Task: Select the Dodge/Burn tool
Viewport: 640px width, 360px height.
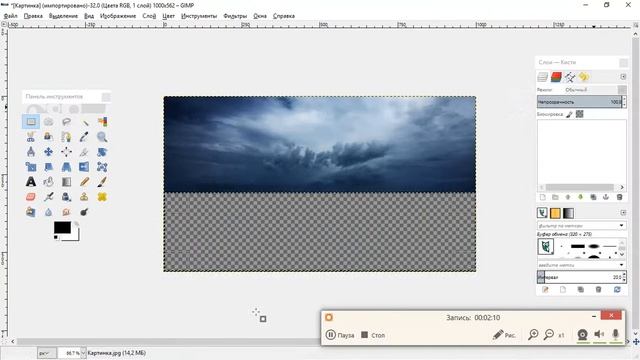Action: (84, 212)
